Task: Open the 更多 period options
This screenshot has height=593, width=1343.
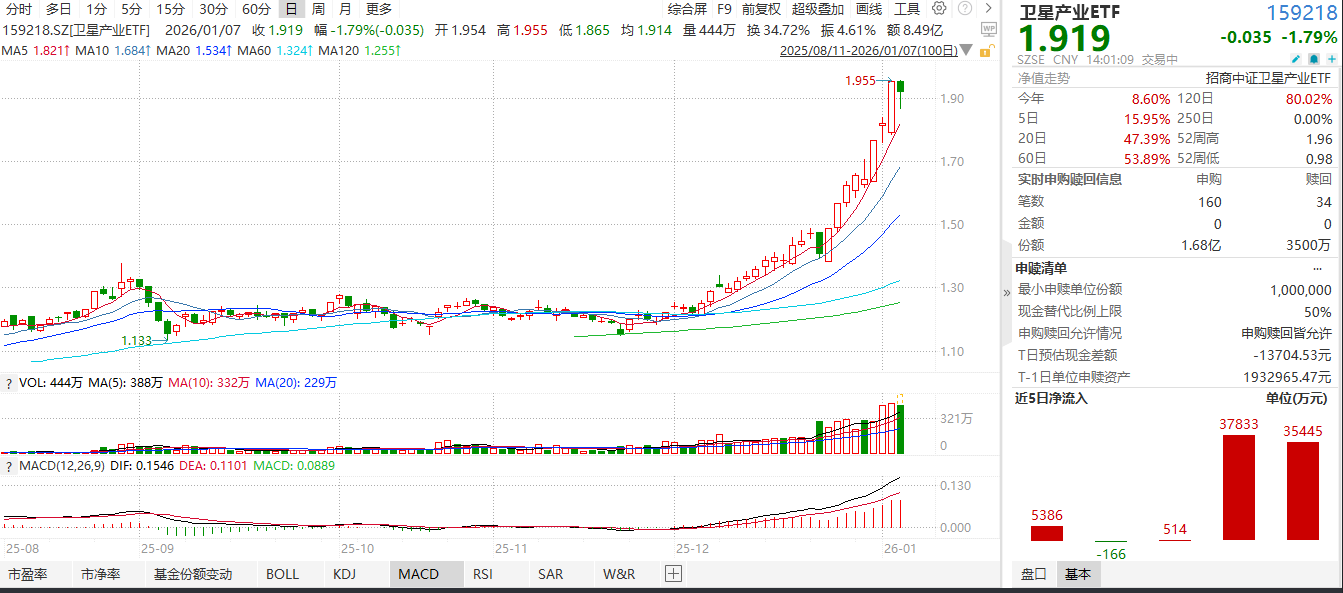Action: (x=379, y=9)
